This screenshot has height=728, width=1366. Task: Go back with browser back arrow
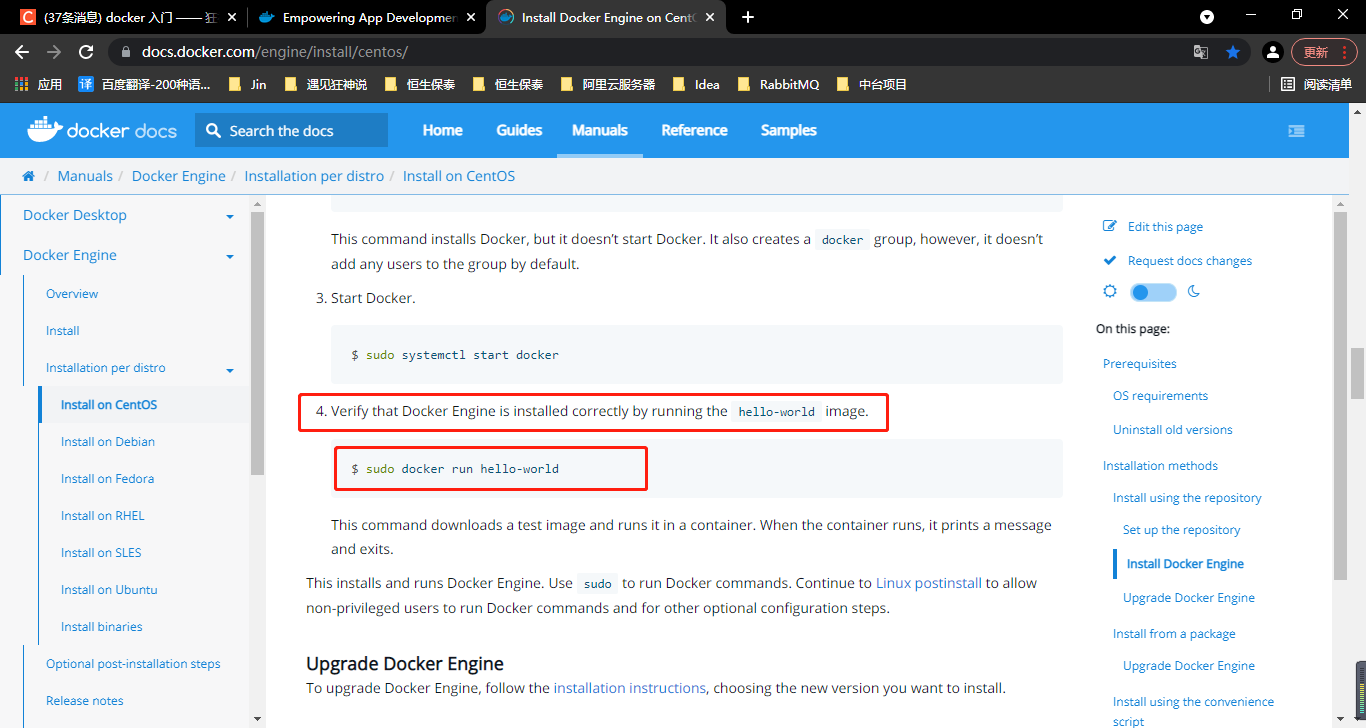click(22, 52)
